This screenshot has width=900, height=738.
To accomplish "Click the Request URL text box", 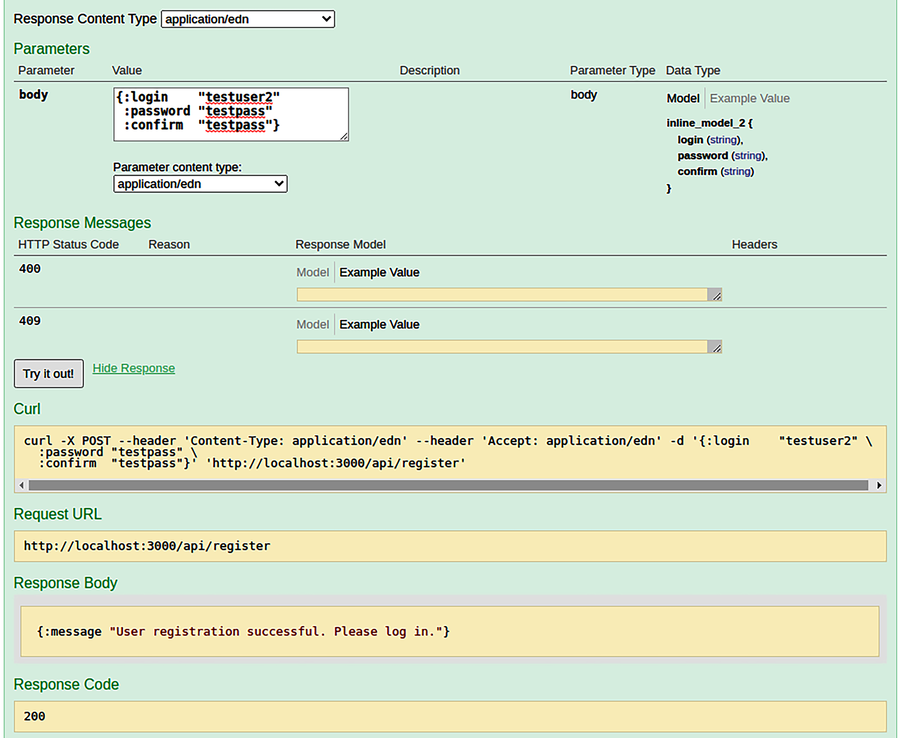I will [x=450, y=546].
